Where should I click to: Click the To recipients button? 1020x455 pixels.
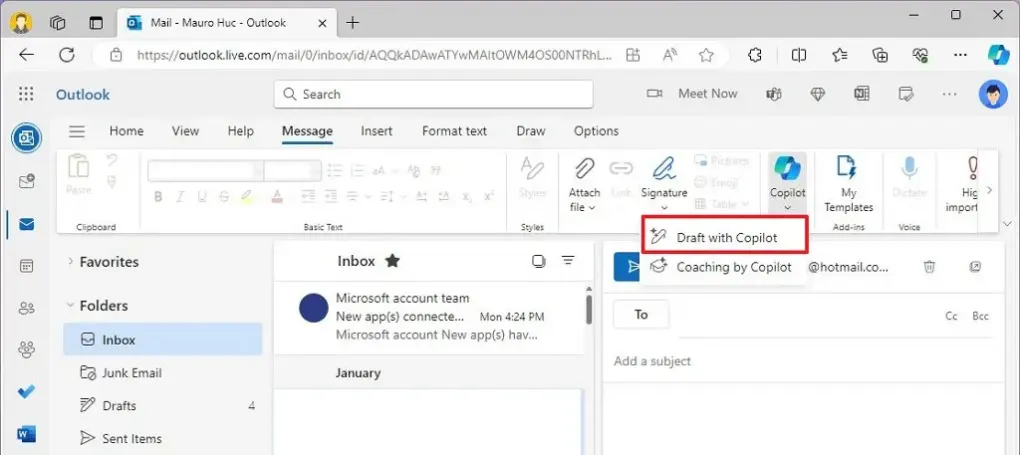tap(641, 315)
